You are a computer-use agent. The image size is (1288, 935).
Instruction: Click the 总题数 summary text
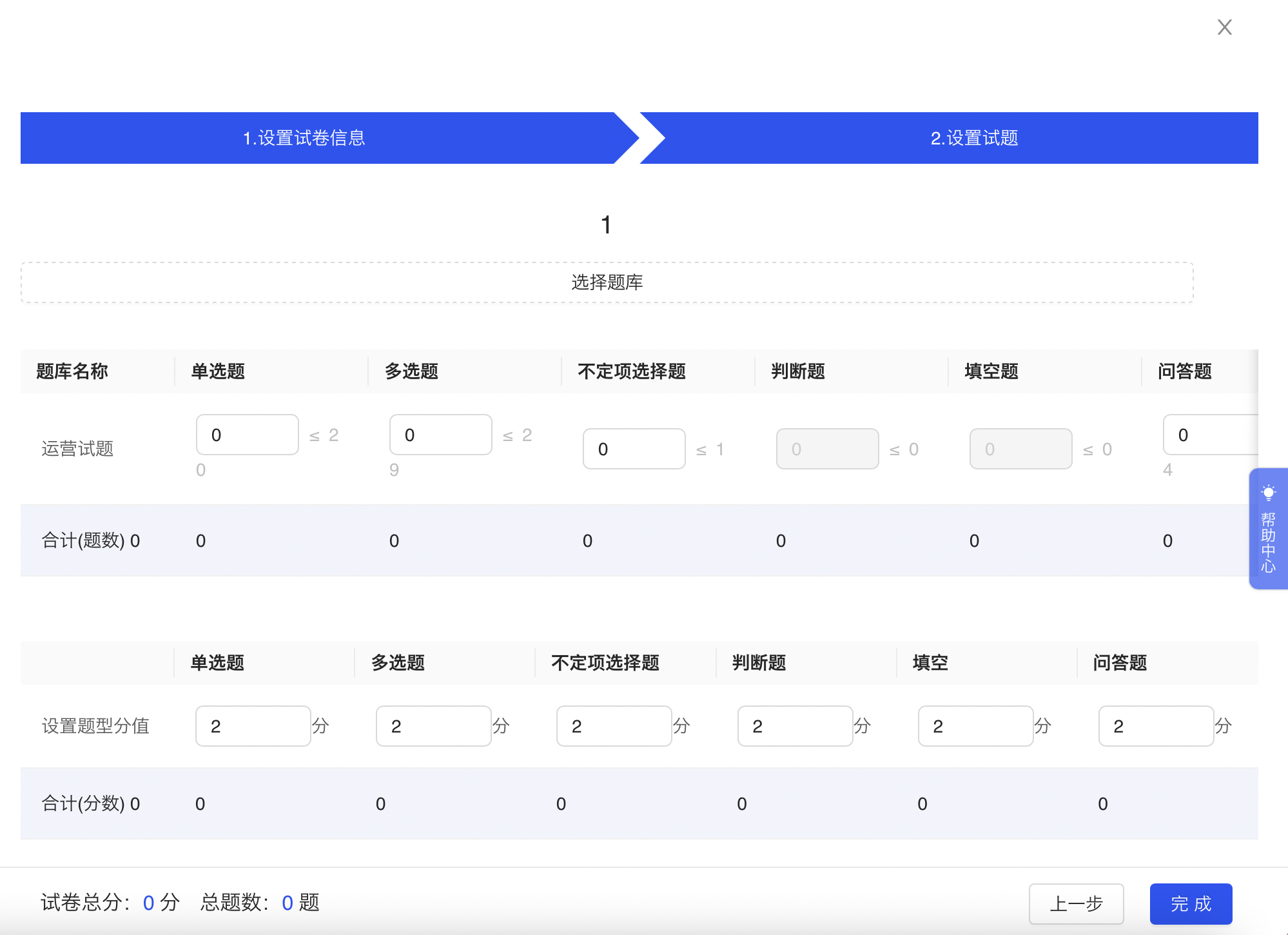[x=260, y=903]
